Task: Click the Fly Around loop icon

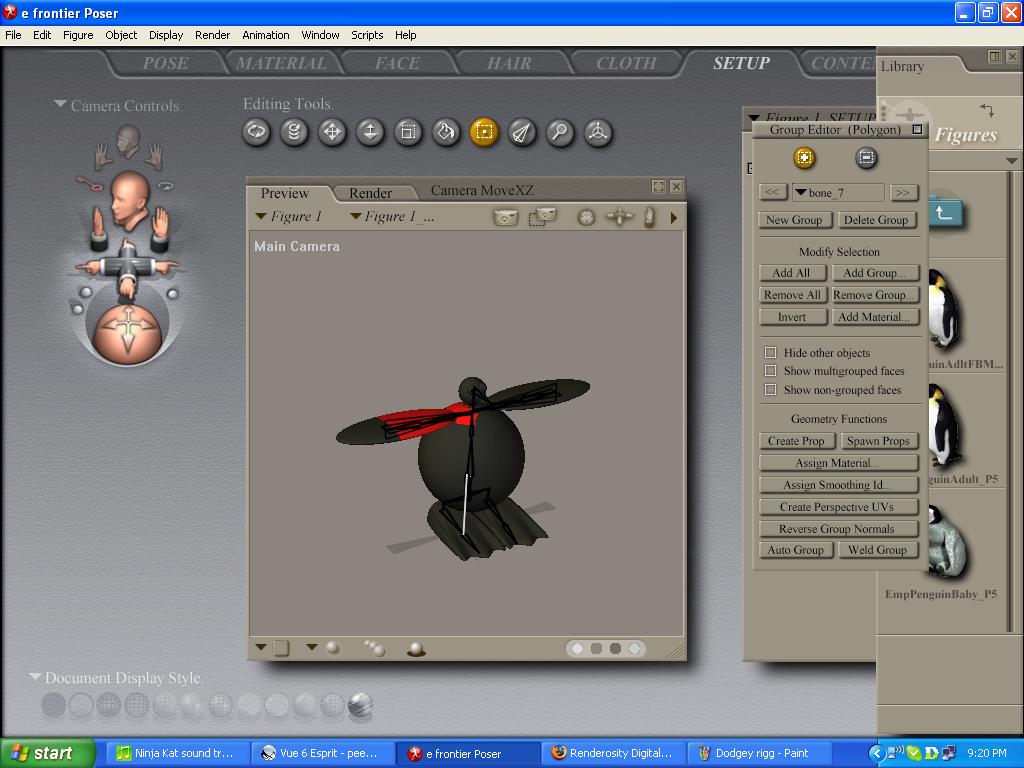Action: pos(166,186)
